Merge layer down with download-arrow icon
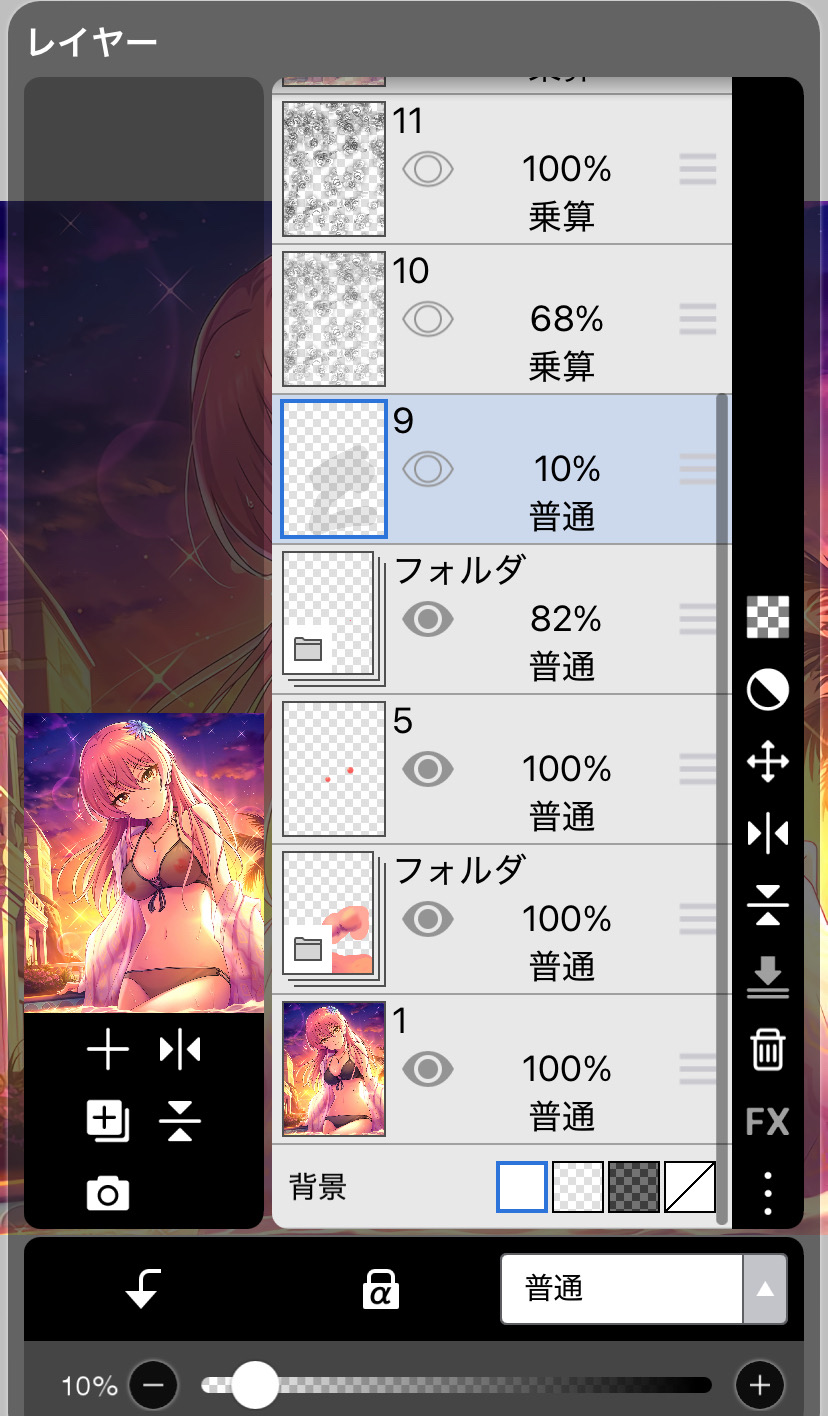Image resolution: width=828 pixels, height=1416 pixels. [x=767, y=977]
